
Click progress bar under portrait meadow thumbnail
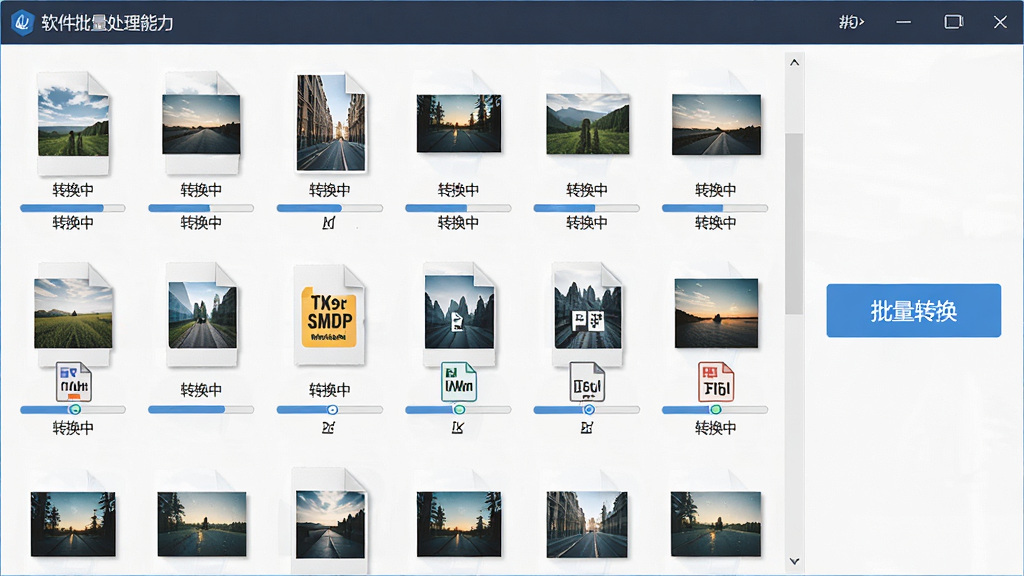[x=72, y=208]
